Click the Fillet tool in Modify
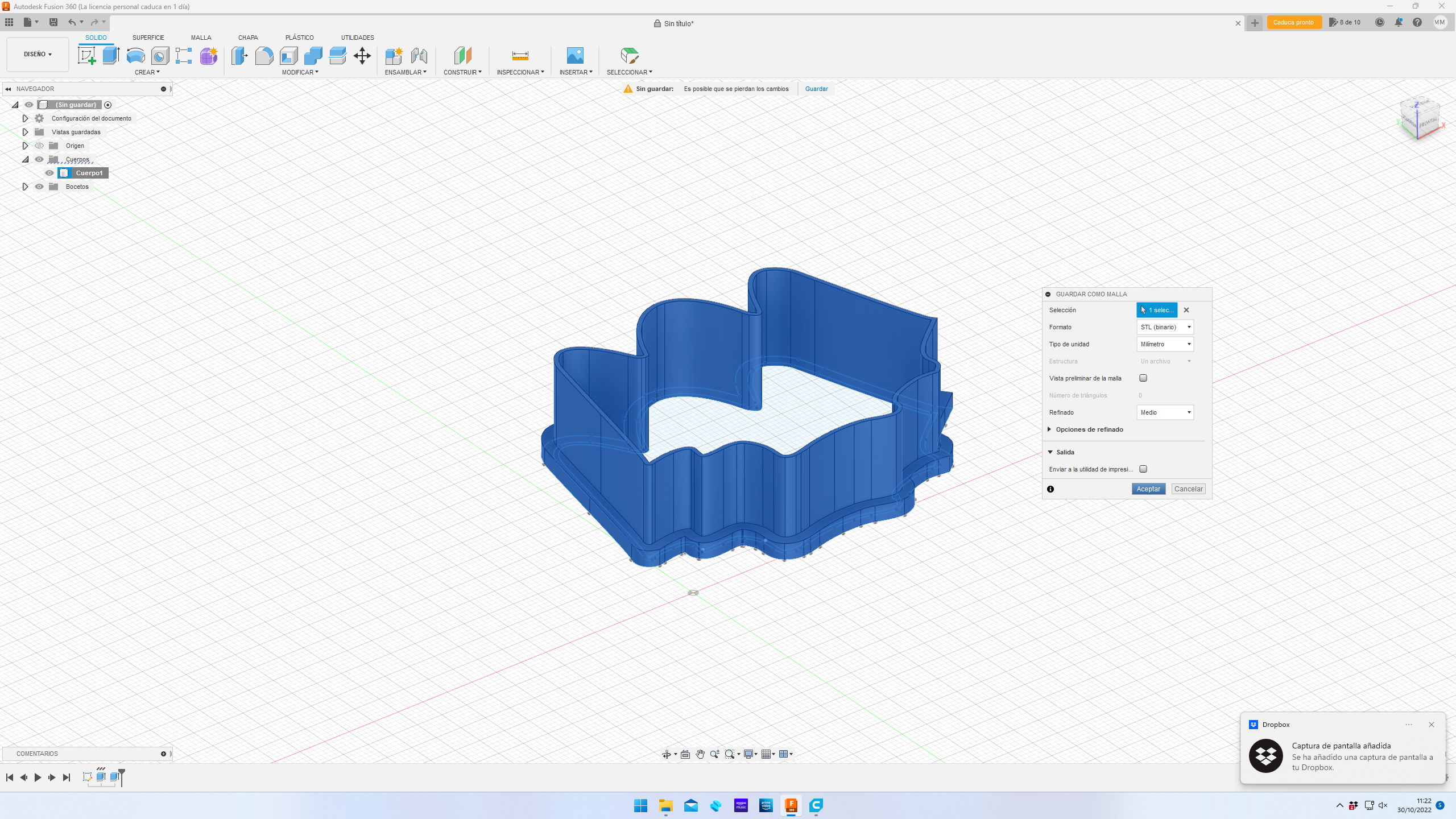The image size is (1456, 819). [264, 56]
